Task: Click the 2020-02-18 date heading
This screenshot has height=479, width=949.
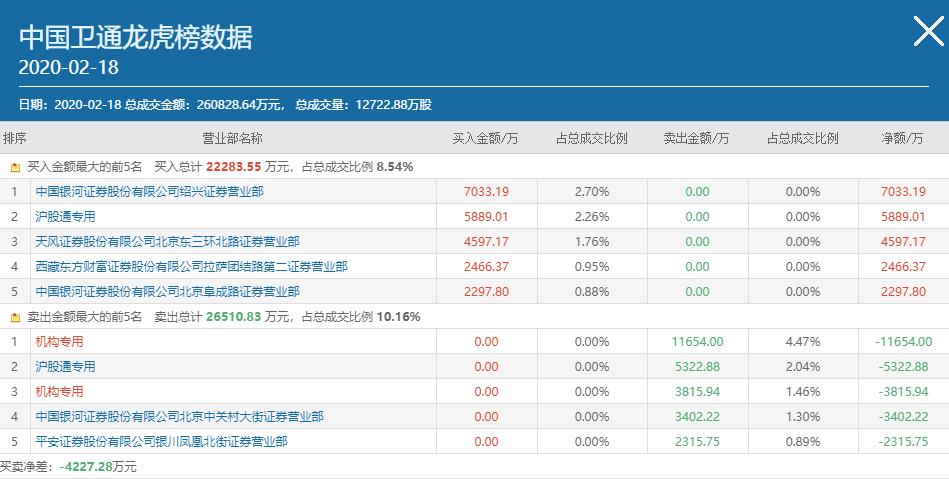Action: coord(69,68)
